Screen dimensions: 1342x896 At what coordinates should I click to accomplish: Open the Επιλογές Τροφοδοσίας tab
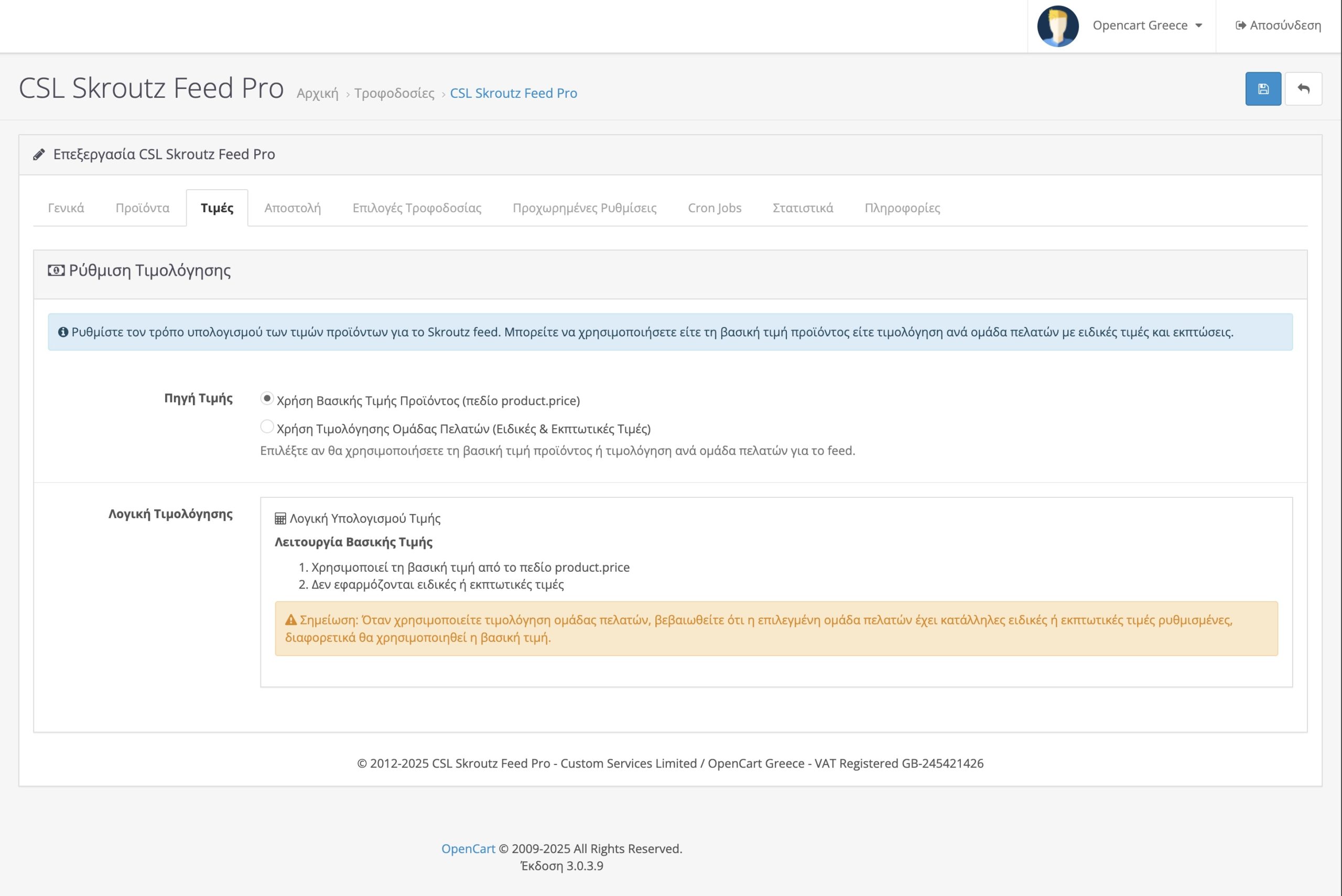[417, 208]
